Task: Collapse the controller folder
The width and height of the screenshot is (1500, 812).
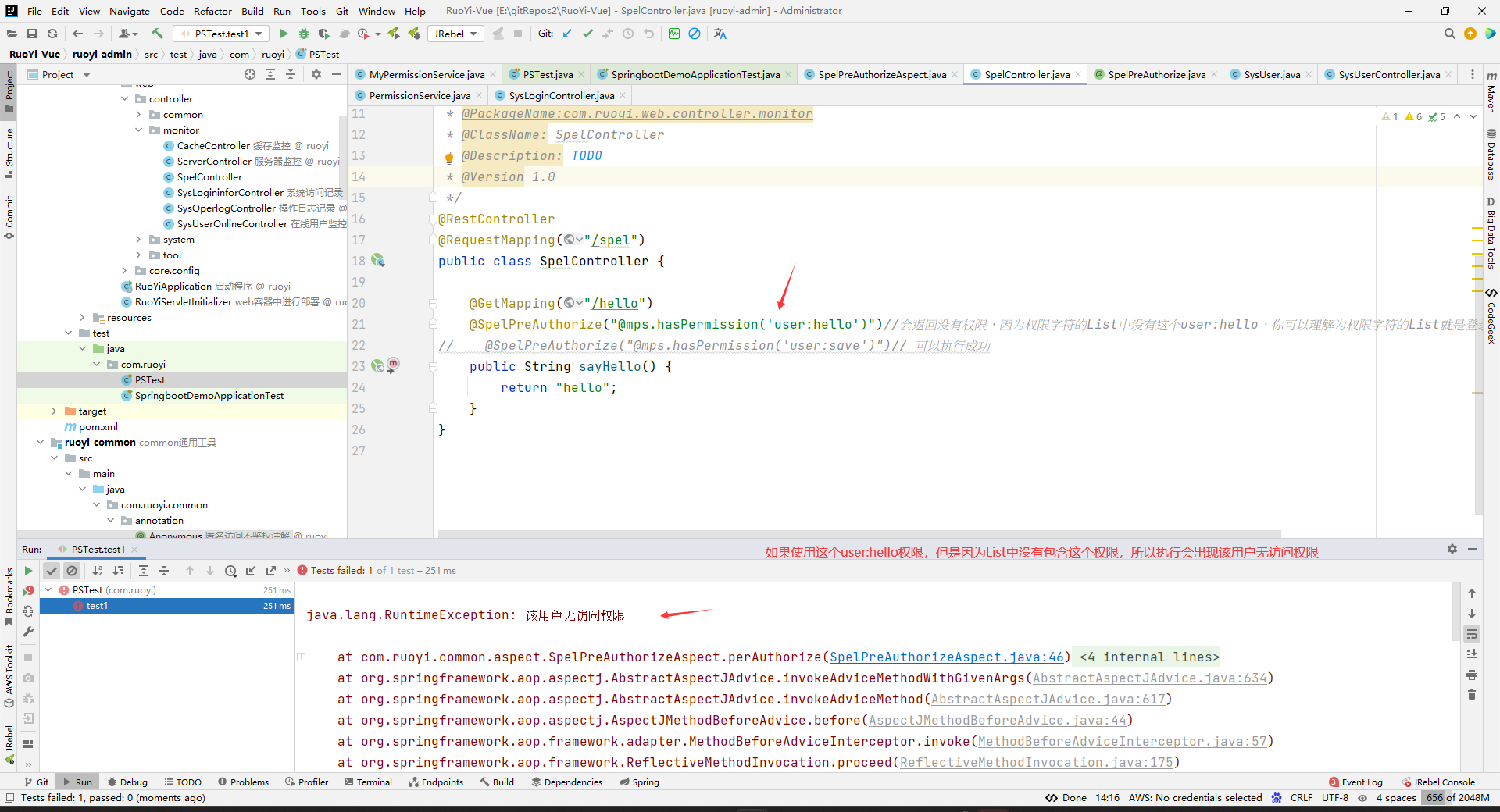Action: point(125,98)
